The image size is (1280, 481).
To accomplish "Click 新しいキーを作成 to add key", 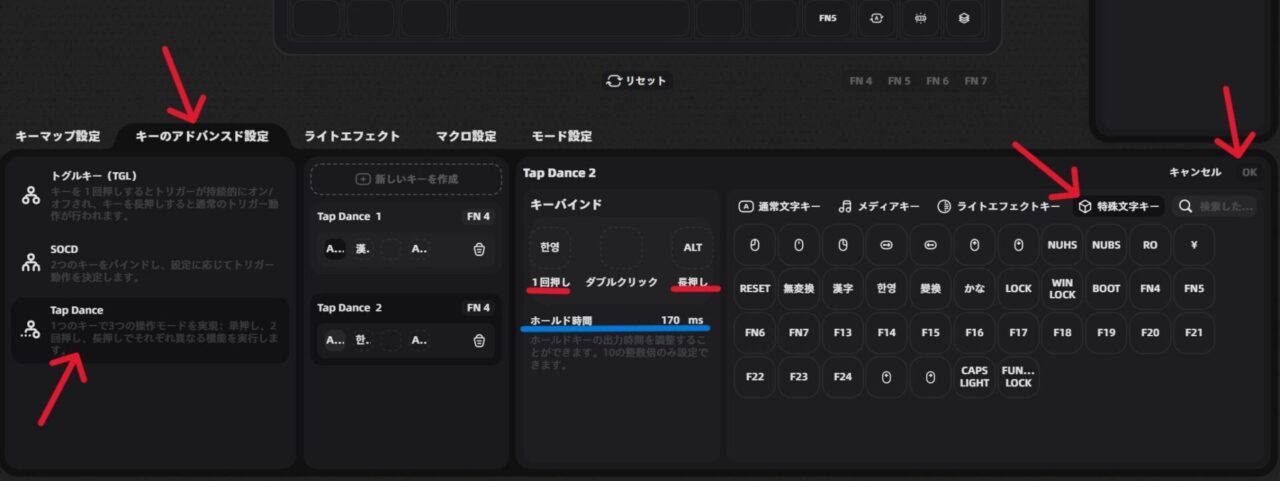I will pos(406,179).
